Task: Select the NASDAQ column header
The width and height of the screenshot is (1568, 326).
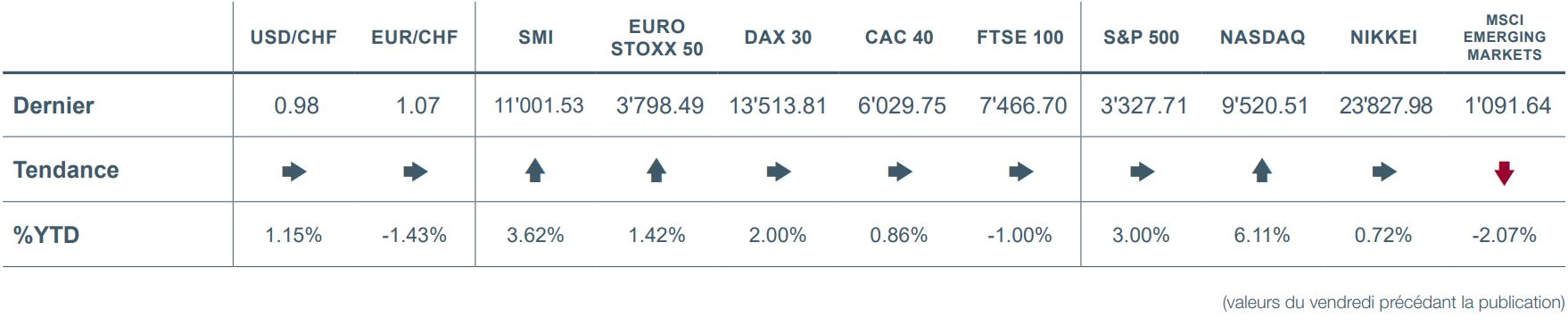Action: pyautogui.click(x=1262, y=38)
